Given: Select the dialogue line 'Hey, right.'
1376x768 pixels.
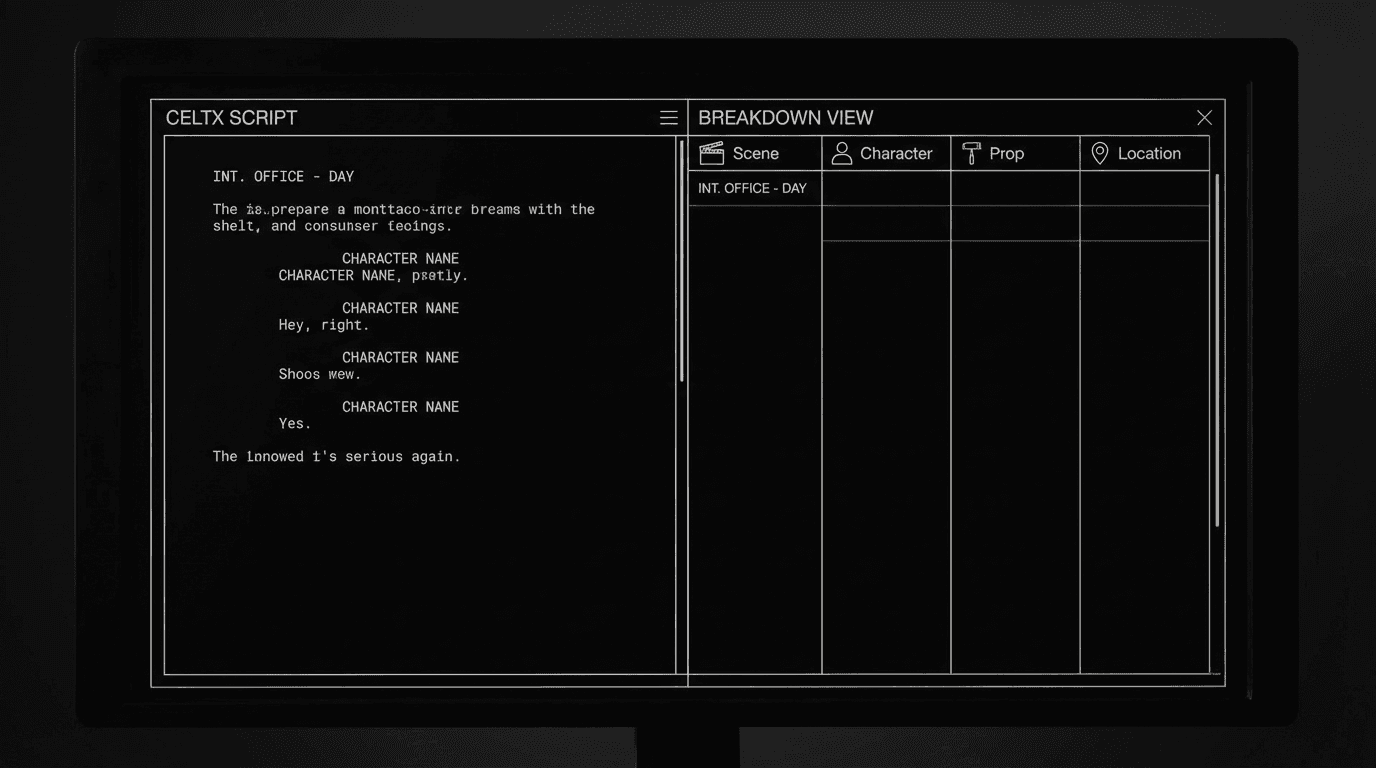Looking at the screenshot, I should click(323, 324).
